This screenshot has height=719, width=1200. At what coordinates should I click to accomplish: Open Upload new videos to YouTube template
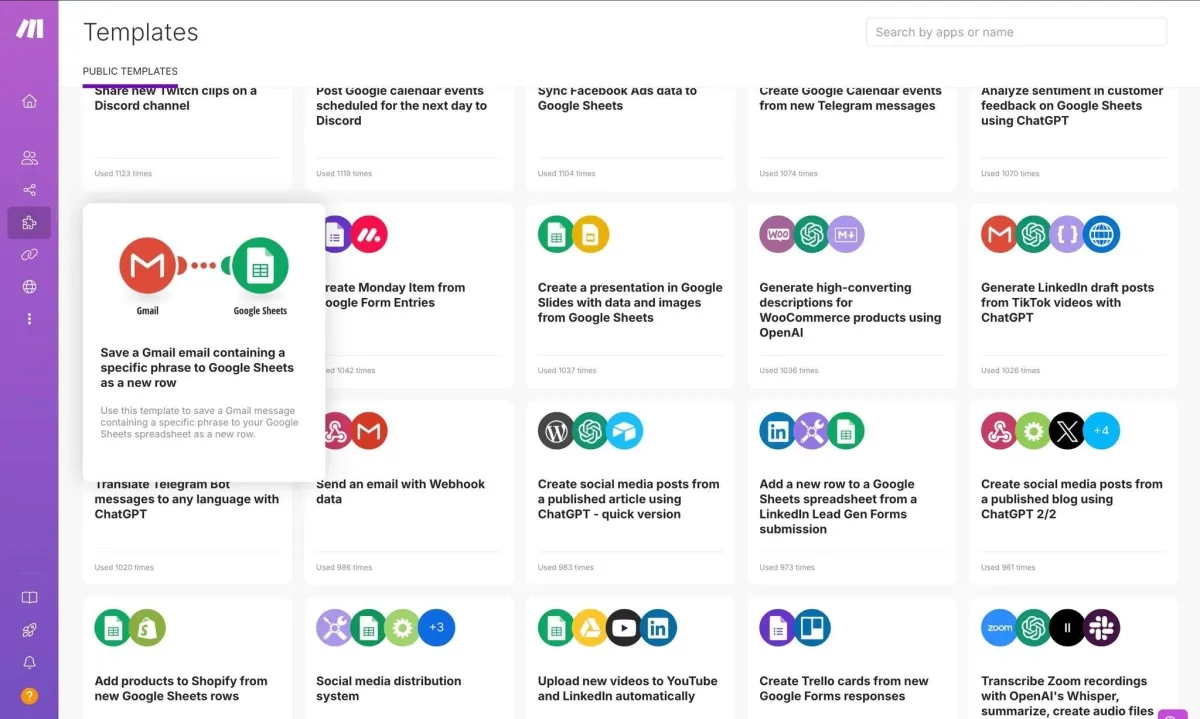[627, 688]
